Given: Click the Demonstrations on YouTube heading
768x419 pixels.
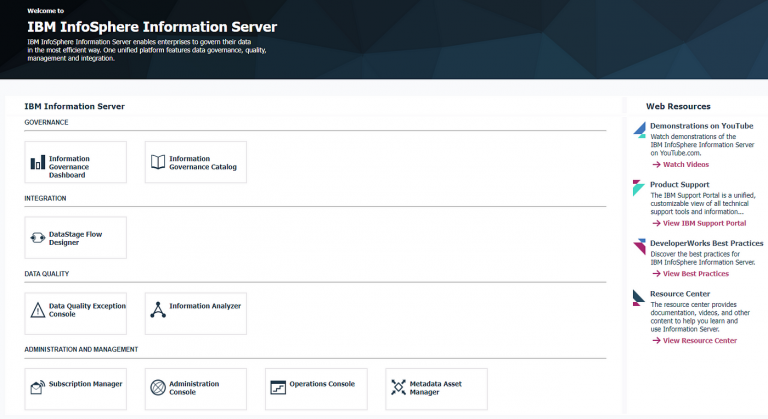Looking at the screenshot, I should pos(701,126).
